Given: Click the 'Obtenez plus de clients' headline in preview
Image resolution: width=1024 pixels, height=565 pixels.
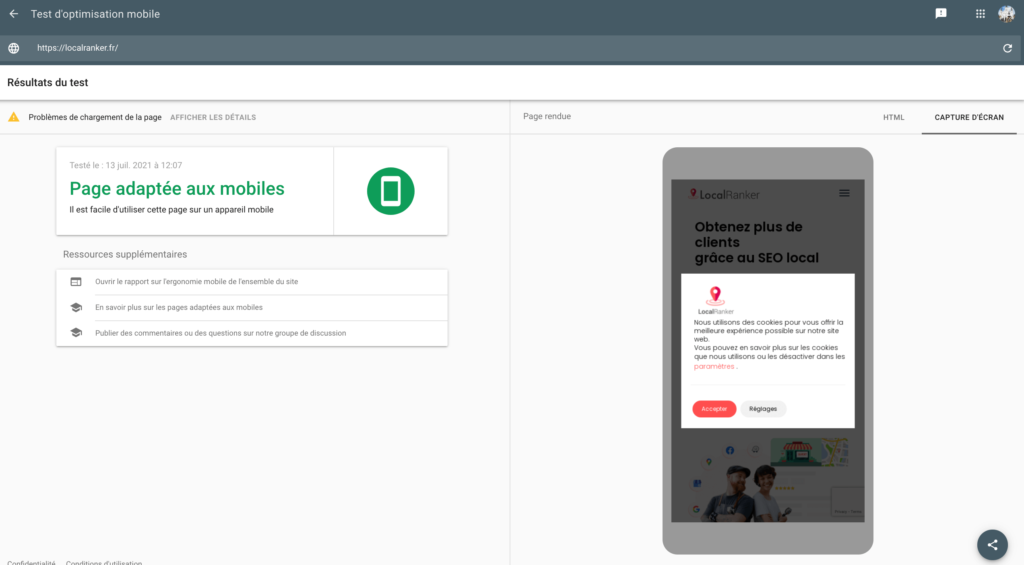Looking at the screenshot, I should pyautogui.click(x=757, y=242).
